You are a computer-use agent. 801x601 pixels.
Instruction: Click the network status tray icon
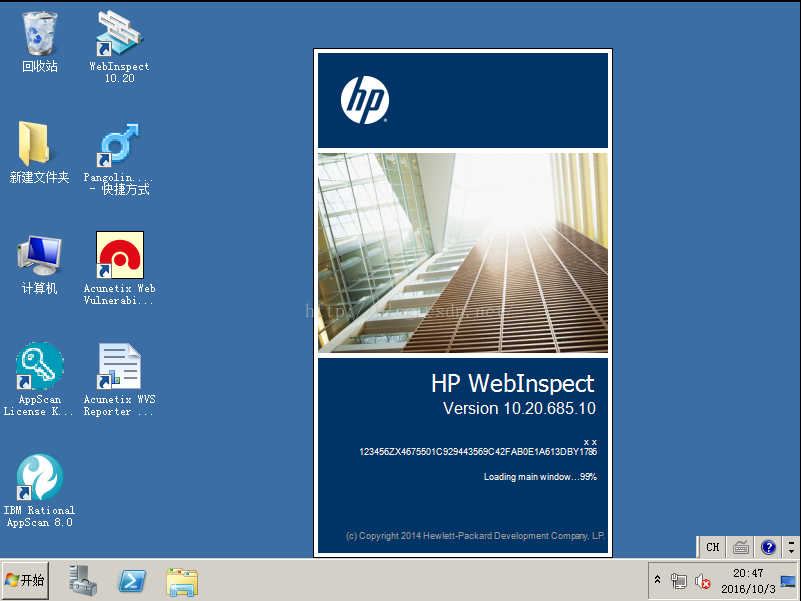(x=678, y=581)
